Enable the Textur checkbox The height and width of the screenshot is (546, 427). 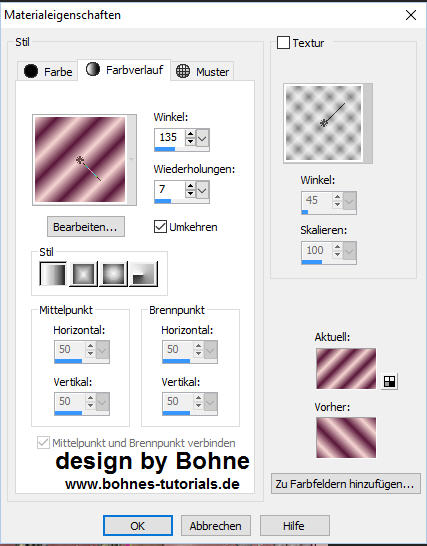coord(283,43)
